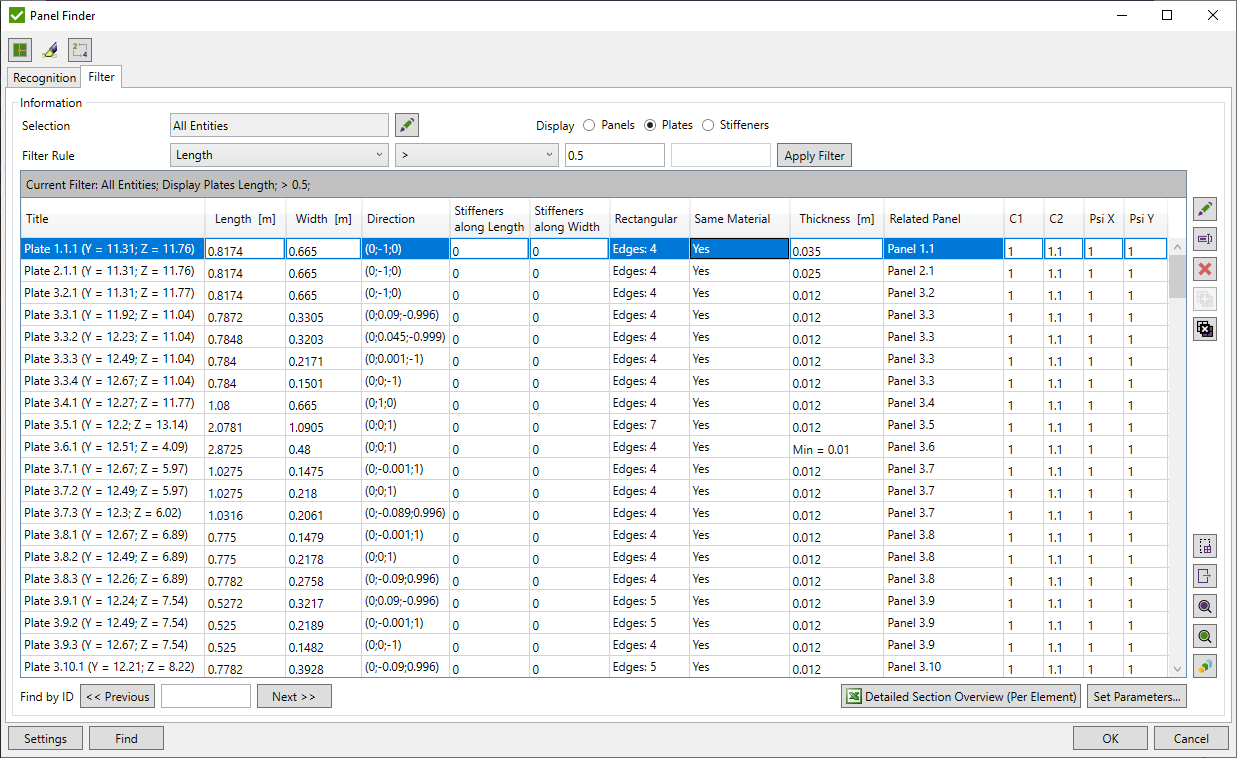
Task: Open Detailed Section Overview Per Element
Action: pyautogui.click(x=959, y=696)
